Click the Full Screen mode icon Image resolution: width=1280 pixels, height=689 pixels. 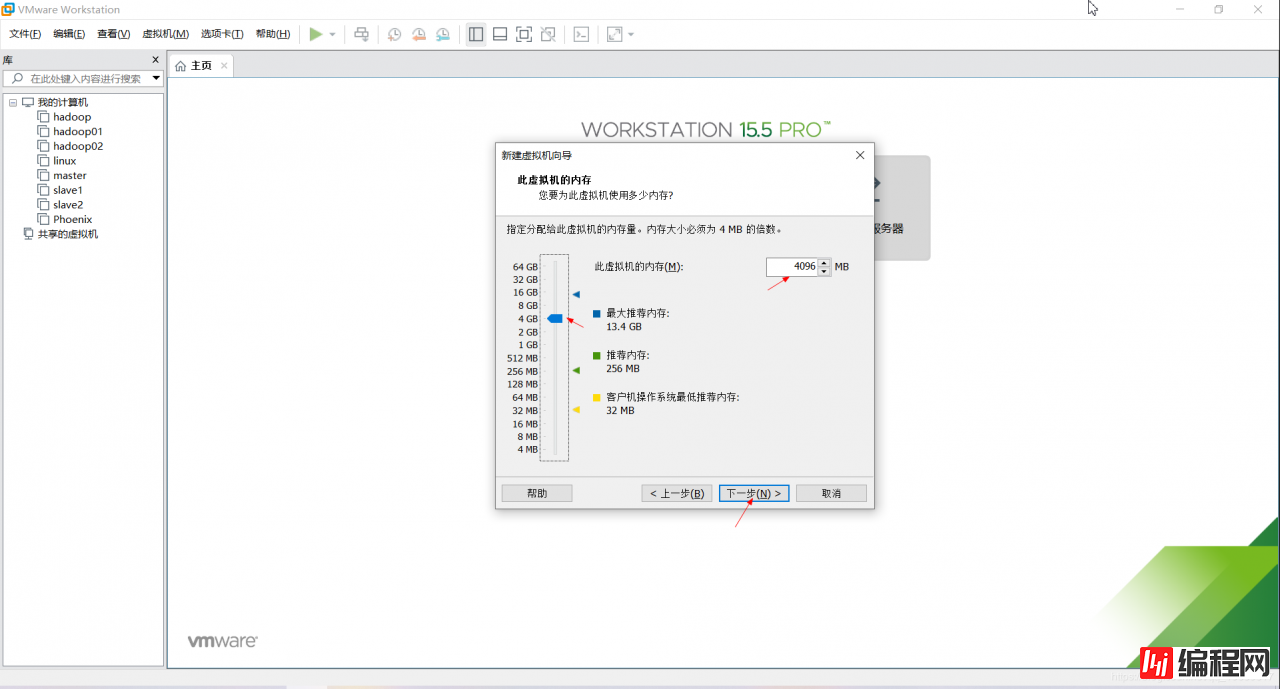coord(524,34)
